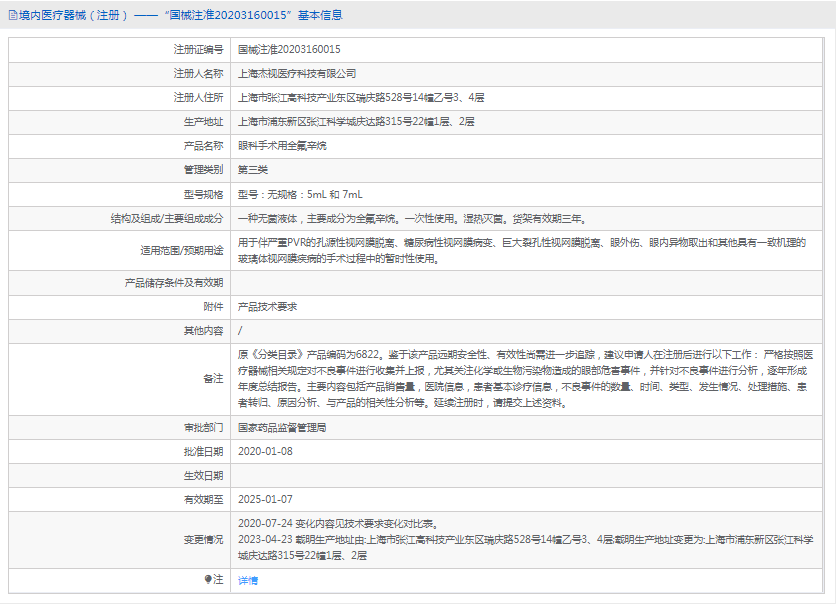The height and width of the screenshot is (606, 836).
Task: Click the 适用范围/预期用途 description text
Action: (x=520, y=250)
